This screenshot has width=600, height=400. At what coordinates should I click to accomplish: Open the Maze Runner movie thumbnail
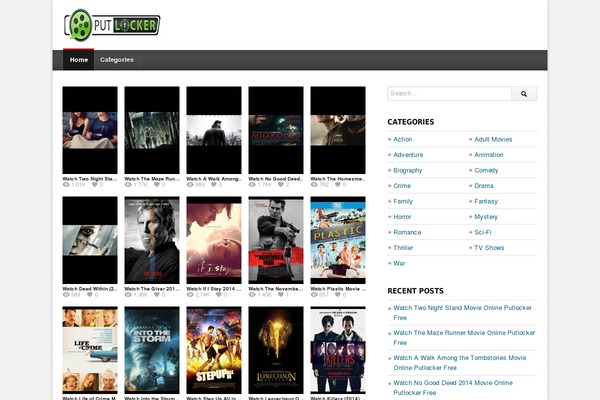click(x=152, y=130)
